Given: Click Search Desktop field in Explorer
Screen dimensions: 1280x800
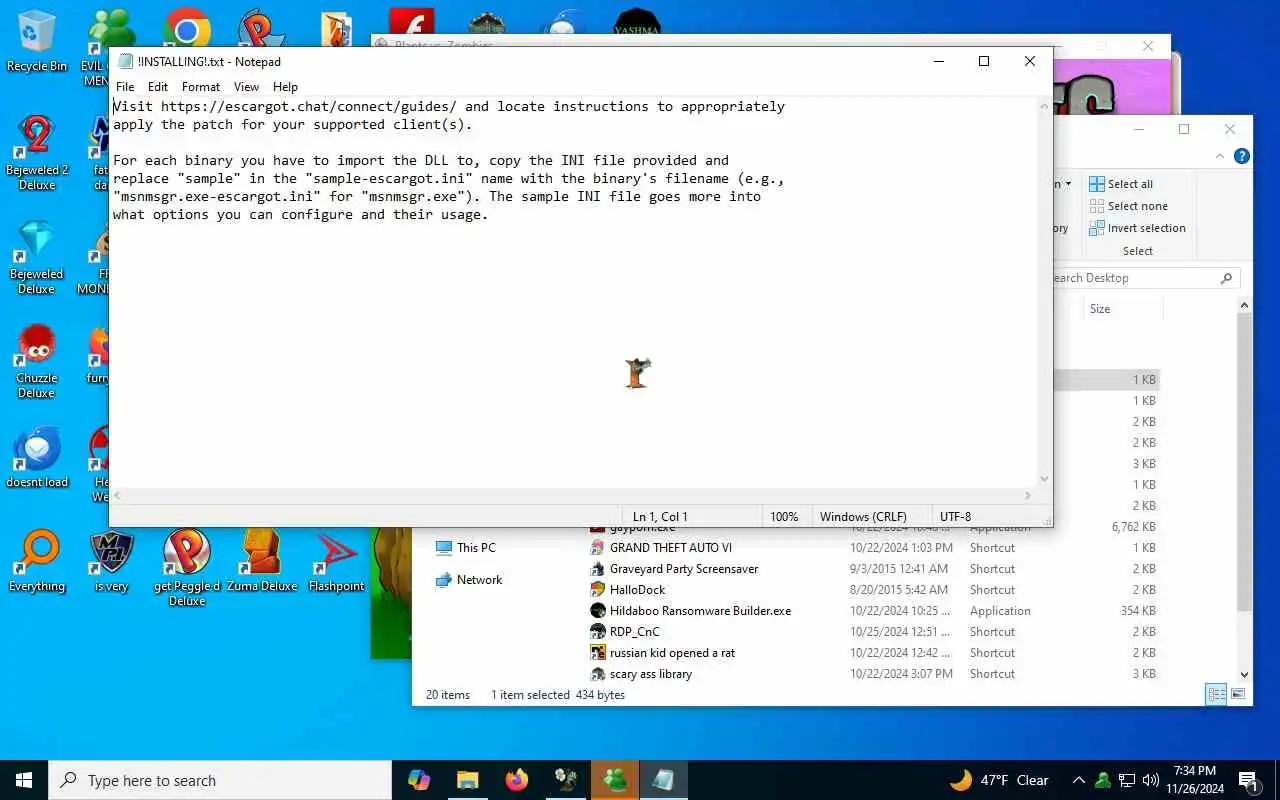Looking at the screenshot, I should tap(1144, 278).
